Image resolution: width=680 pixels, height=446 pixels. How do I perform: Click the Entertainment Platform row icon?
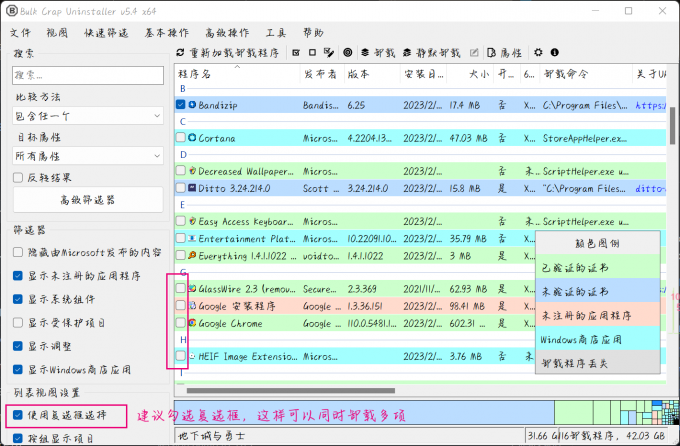(192, 238)
